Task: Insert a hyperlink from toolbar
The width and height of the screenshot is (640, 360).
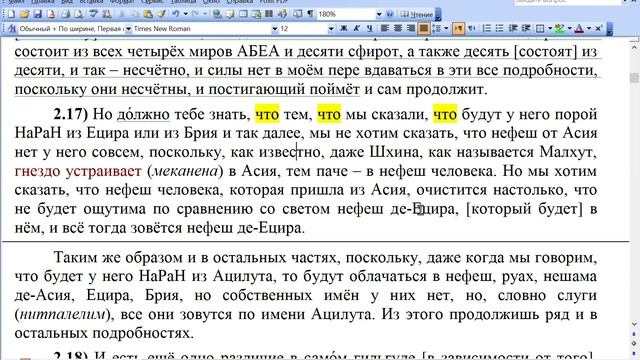Action: pos(217,14)
